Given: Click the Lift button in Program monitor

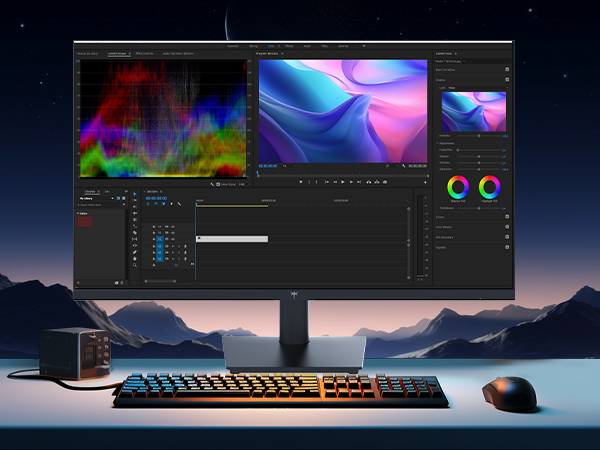Looking at the screenshot, I should pyautogui.click(x=369, y=182).
